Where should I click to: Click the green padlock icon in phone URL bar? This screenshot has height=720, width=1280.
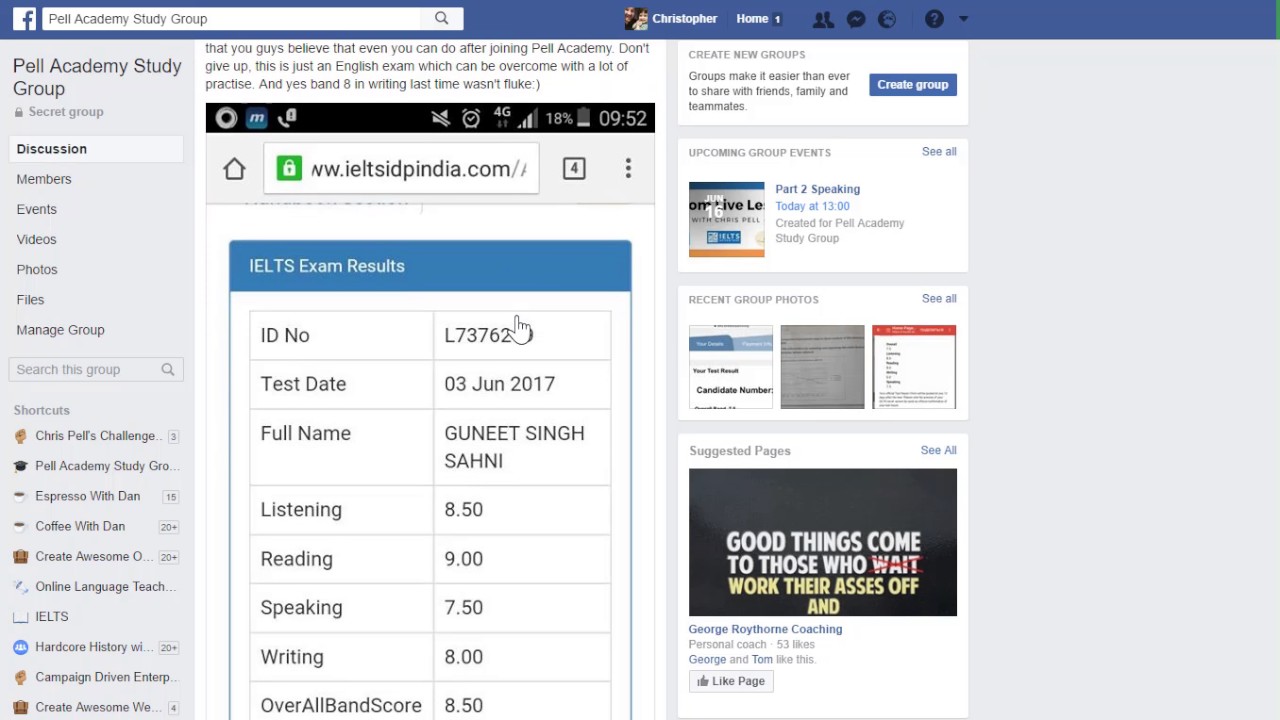[x=289, y=168]
